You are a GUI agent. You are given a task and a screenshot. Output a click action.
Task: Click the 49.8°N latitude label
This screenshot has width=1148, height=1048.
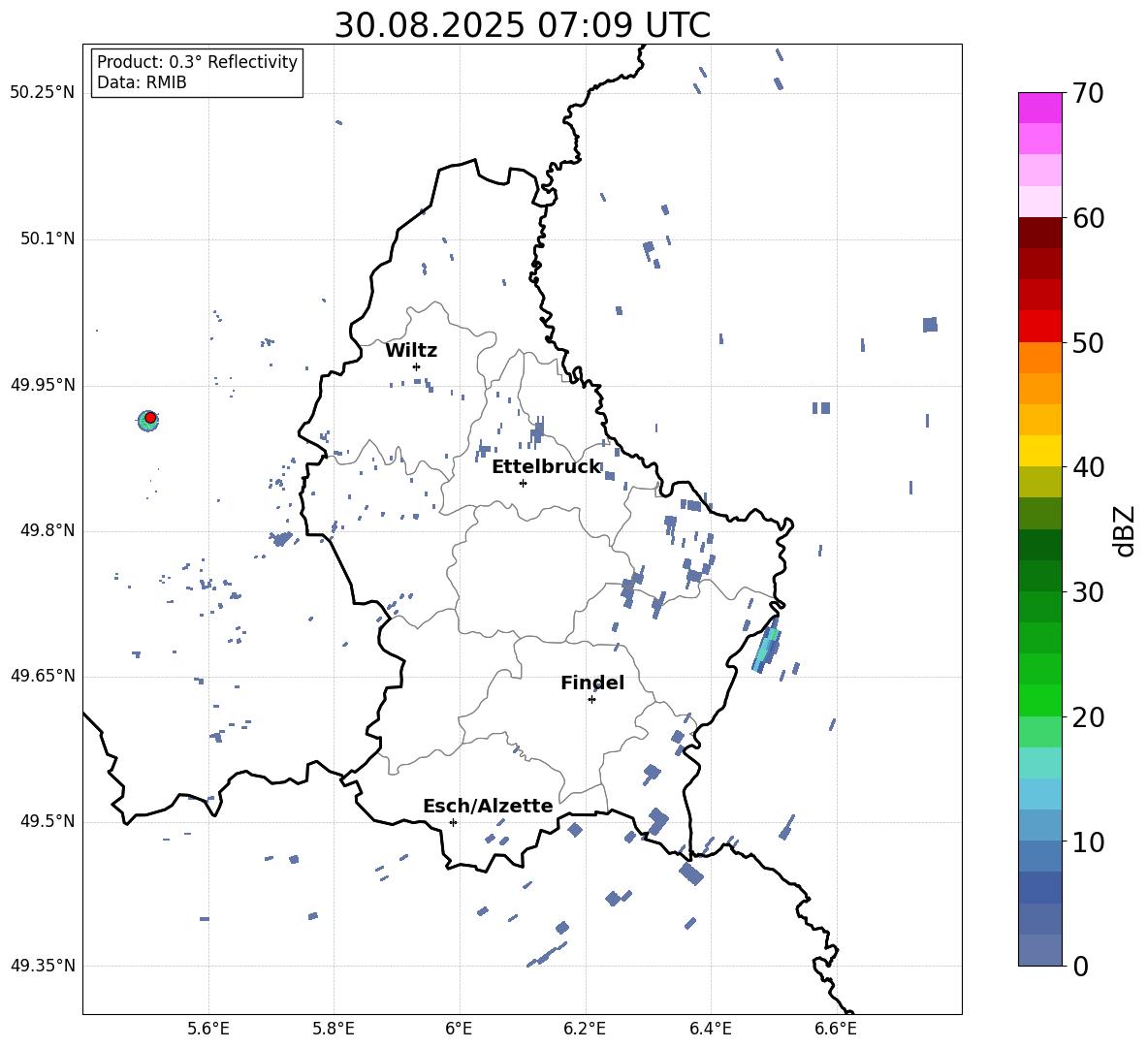pyautogui.click(x=47, y=530)
